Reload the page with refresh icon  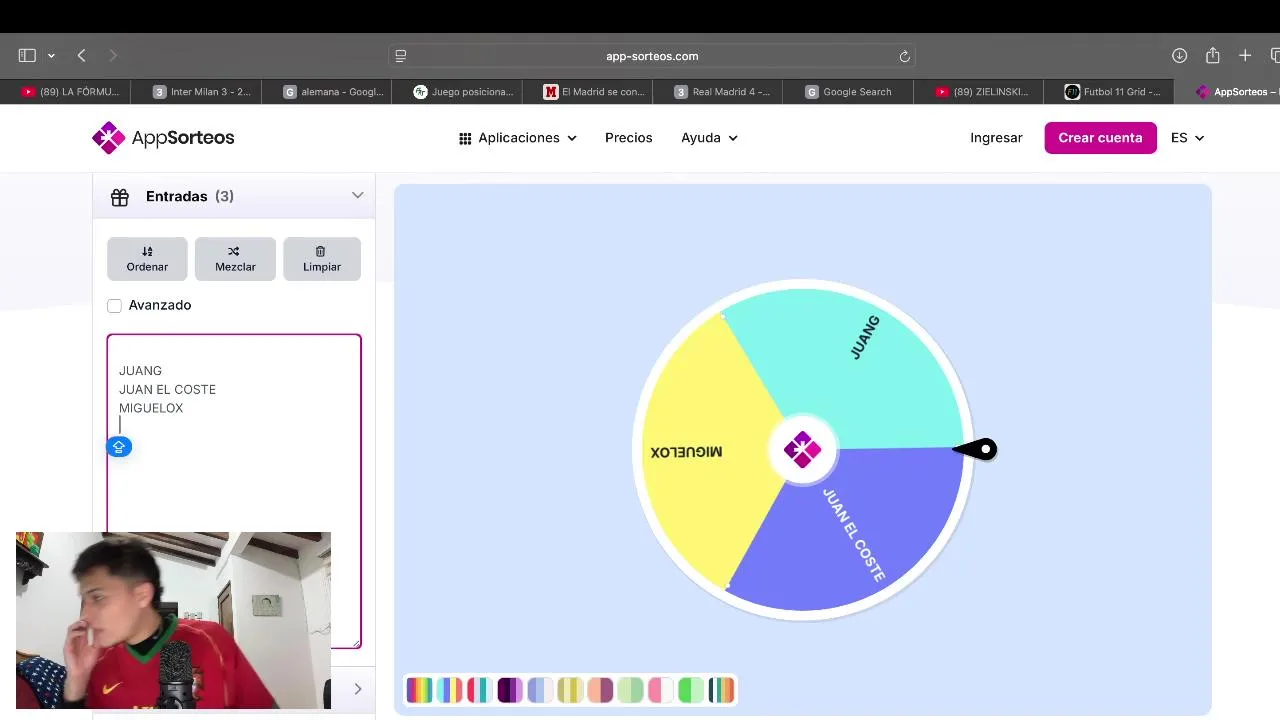(904, 56)
